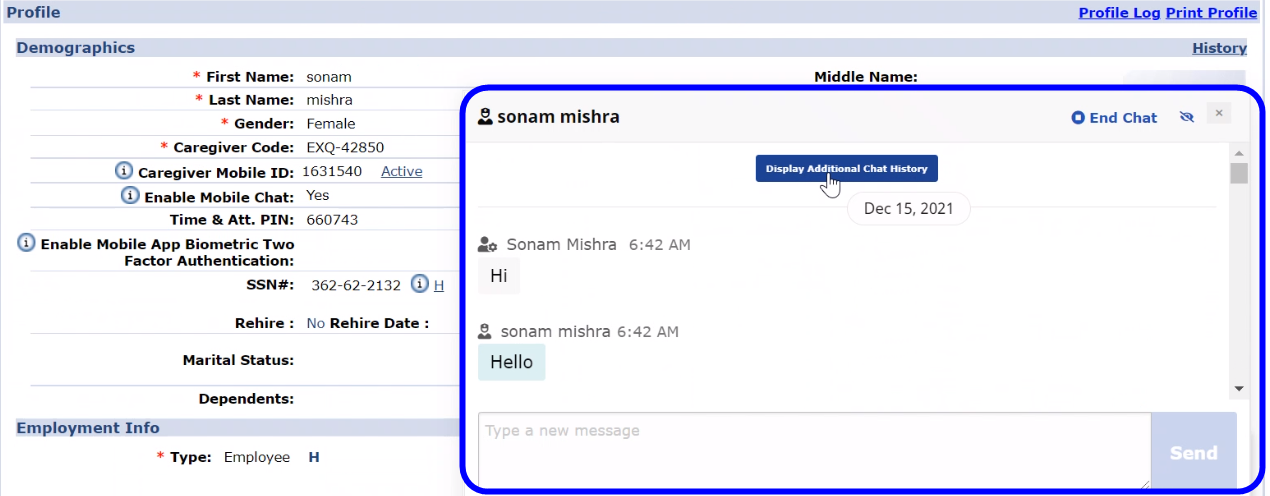Screen dimensions: 1270x496
Task: Click the Time & Att. PIN value 660743
Action: pyautogui.click(x=334, y=219)
